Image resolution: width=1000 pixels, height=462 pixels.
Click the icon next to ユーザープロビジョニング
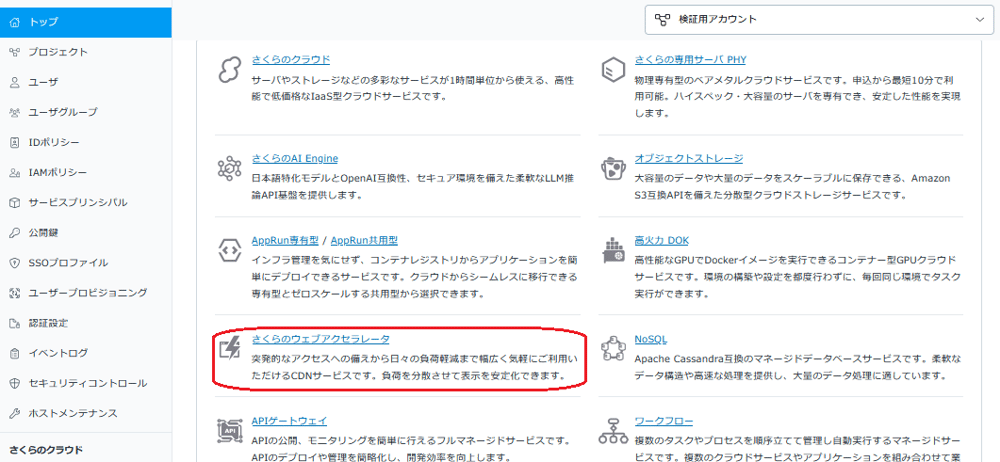coord(15,293)
